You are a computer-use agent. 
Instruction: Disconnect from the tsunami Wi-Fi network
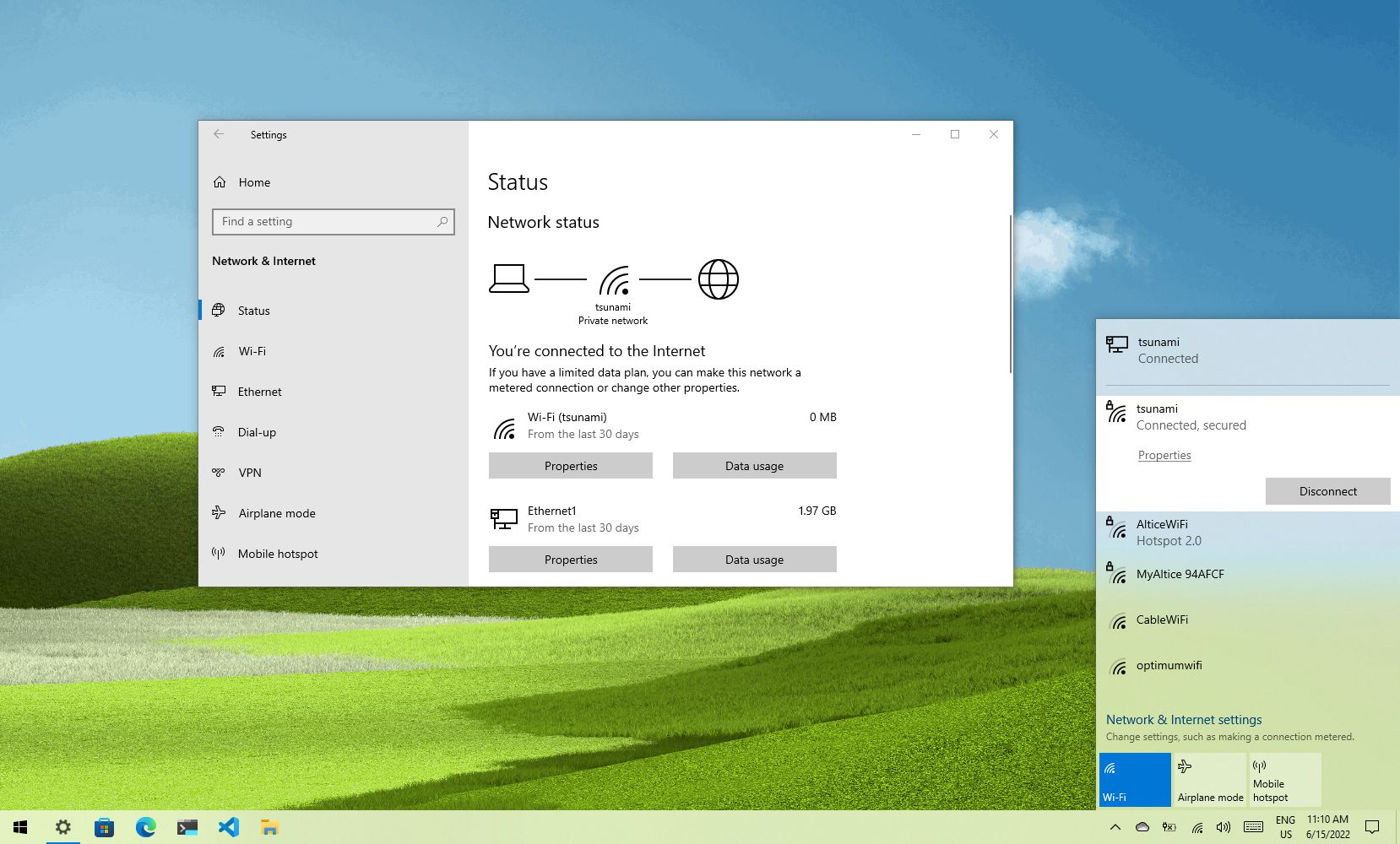coord(1327,491)
